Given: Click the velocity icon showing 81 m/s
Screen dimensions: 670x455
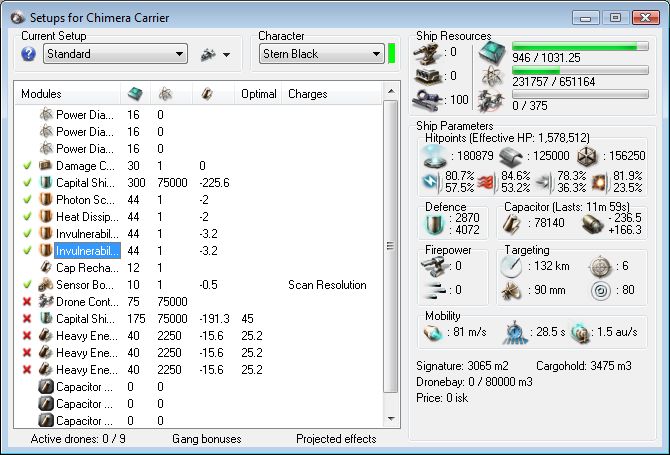Looking at the screenshot, I should point(433,332).
